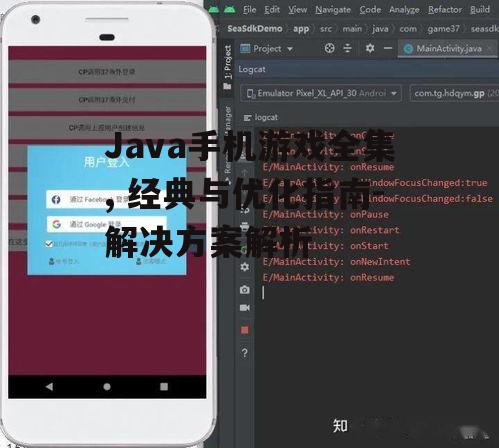Log in via Google button
The image size is (499, 448).
(x=107, y=224)
